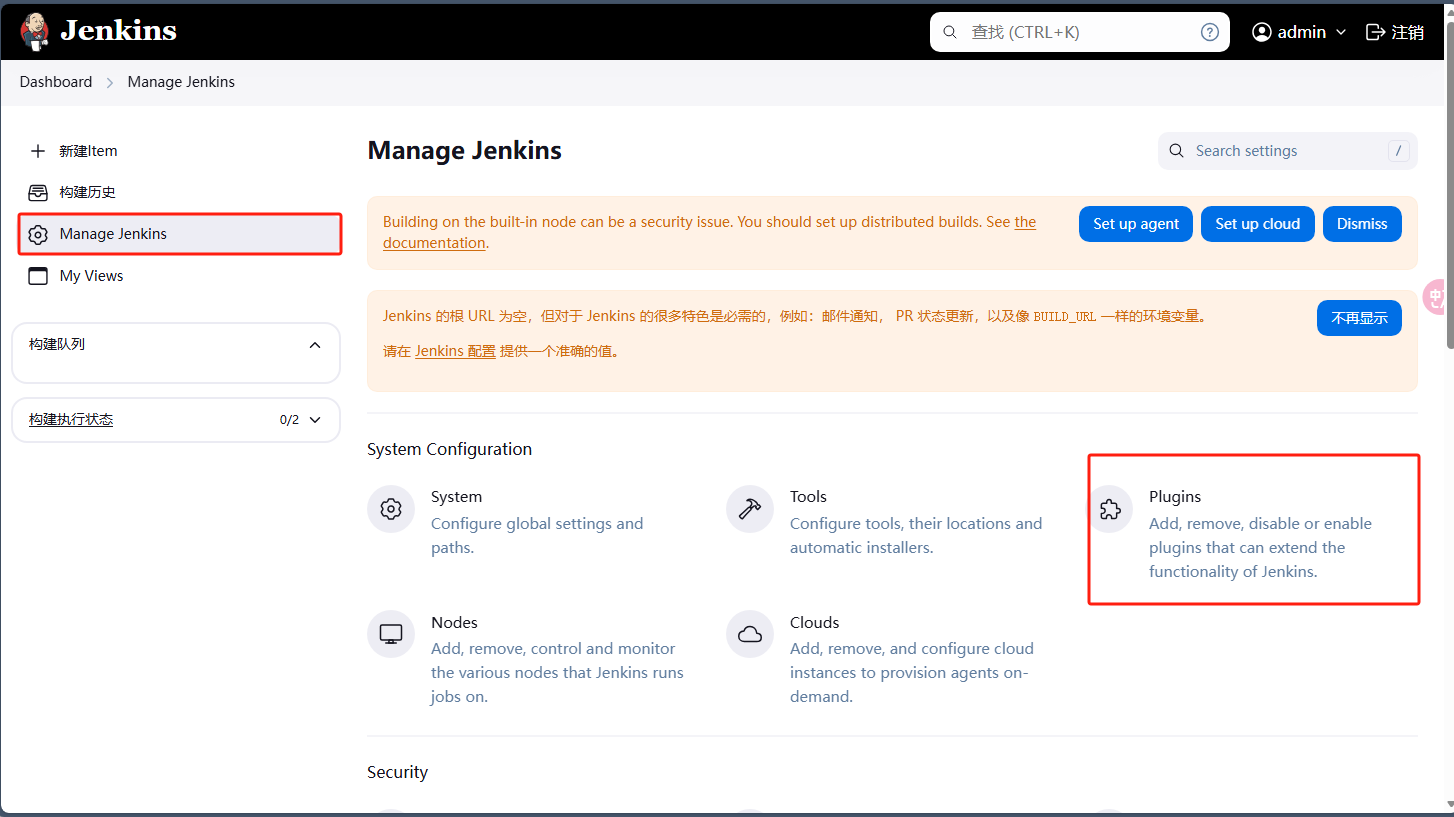Click the breadcrumb arrow after Dashboard

point(110,82)
